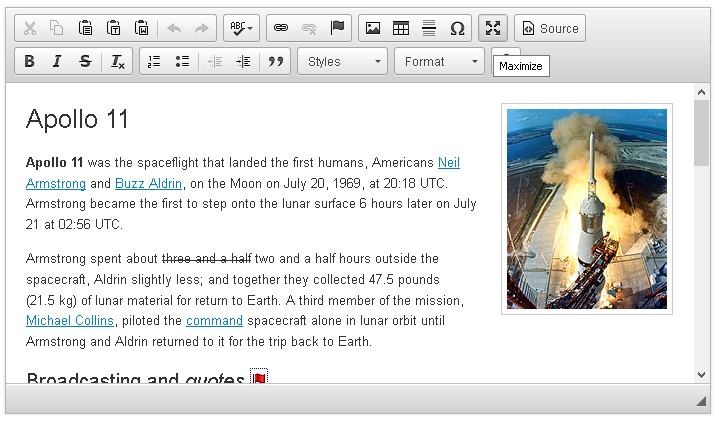Open the Styles dropdown
The height and width of the screenshot is (421, 719).
(x=343, y=61)
